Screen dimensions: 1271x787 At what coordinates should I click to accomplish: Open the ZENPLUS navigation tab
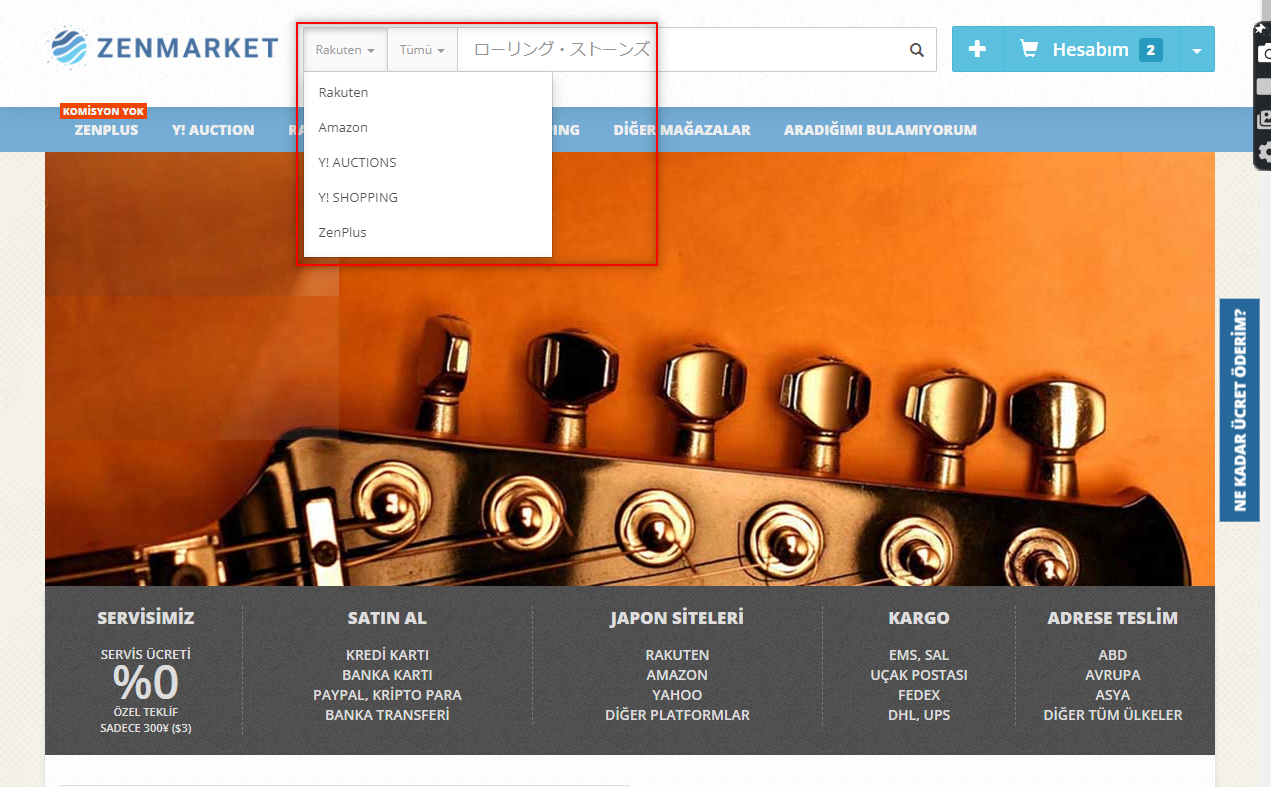pyautogui.click(x=106, y=130)
